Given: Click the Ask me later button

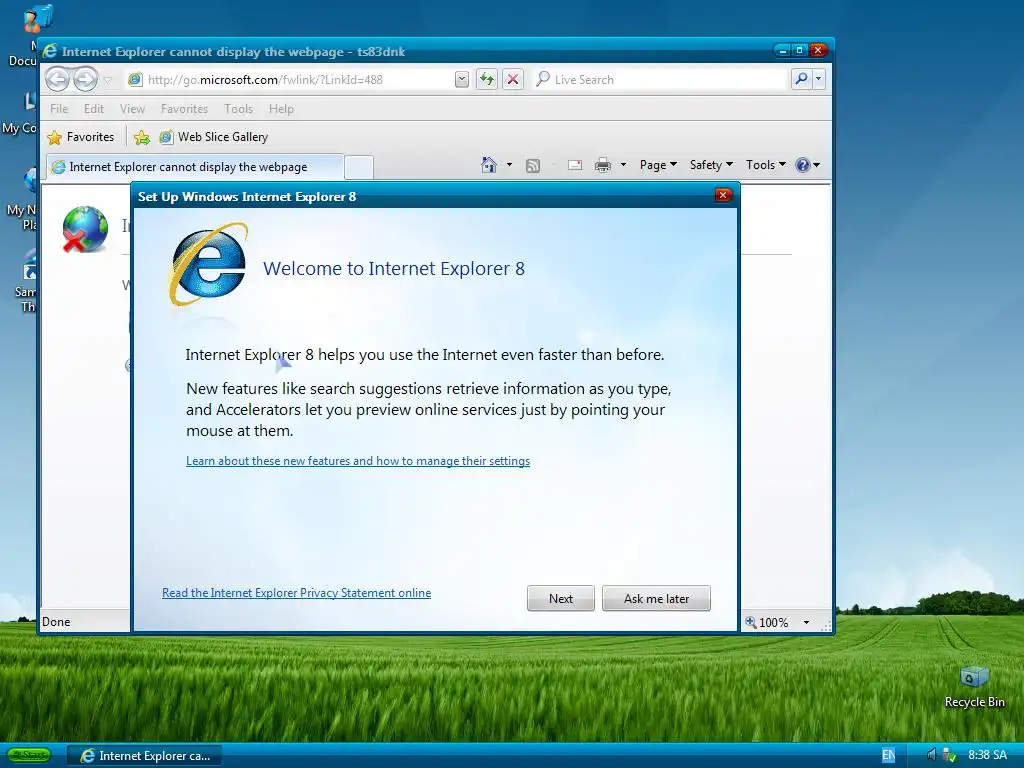Looking at the screenshot, I should coord(656,598).
